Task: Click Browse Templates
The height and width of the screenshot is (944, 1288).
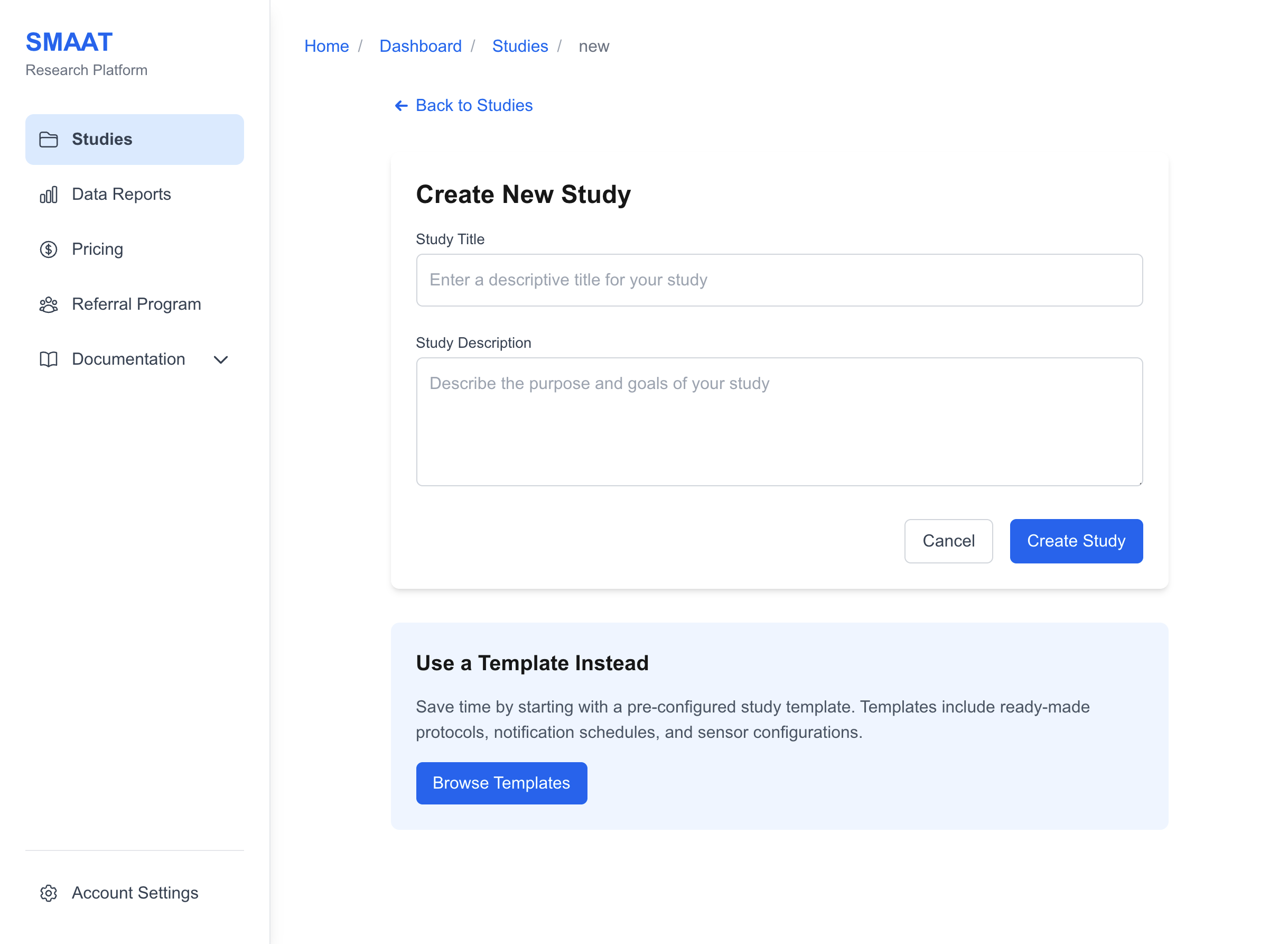Action: 501,783
